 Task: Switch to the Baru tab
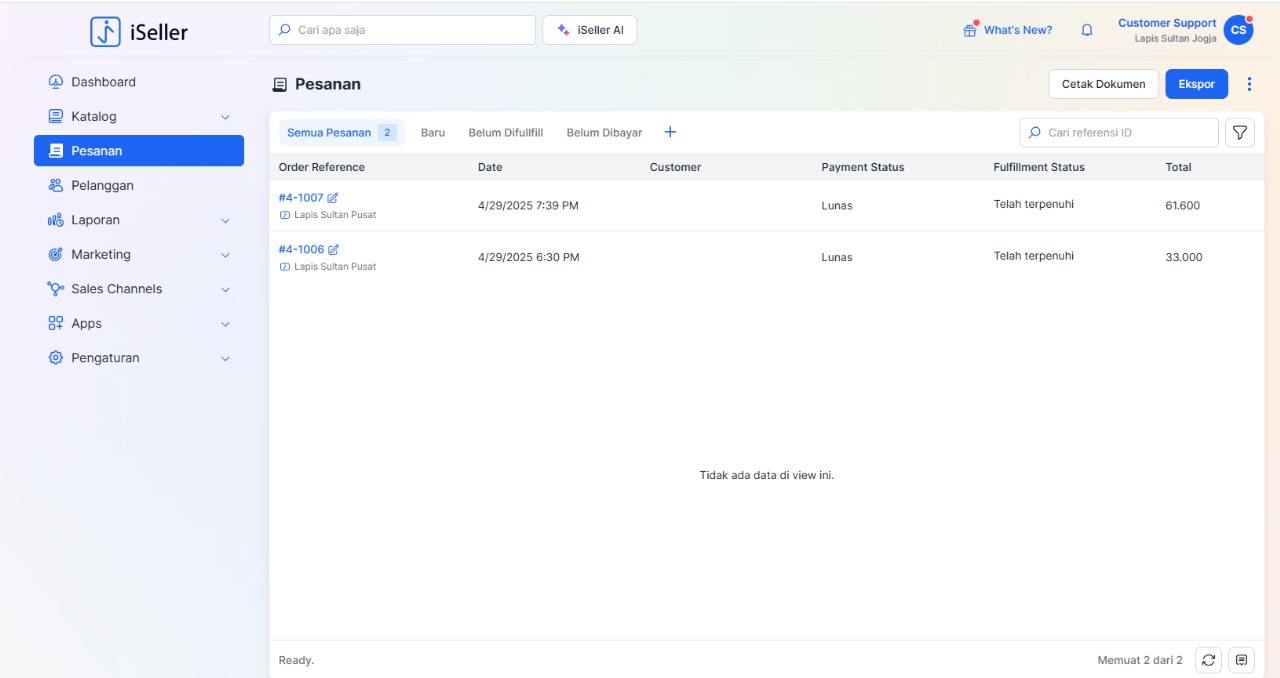(432, 133)
